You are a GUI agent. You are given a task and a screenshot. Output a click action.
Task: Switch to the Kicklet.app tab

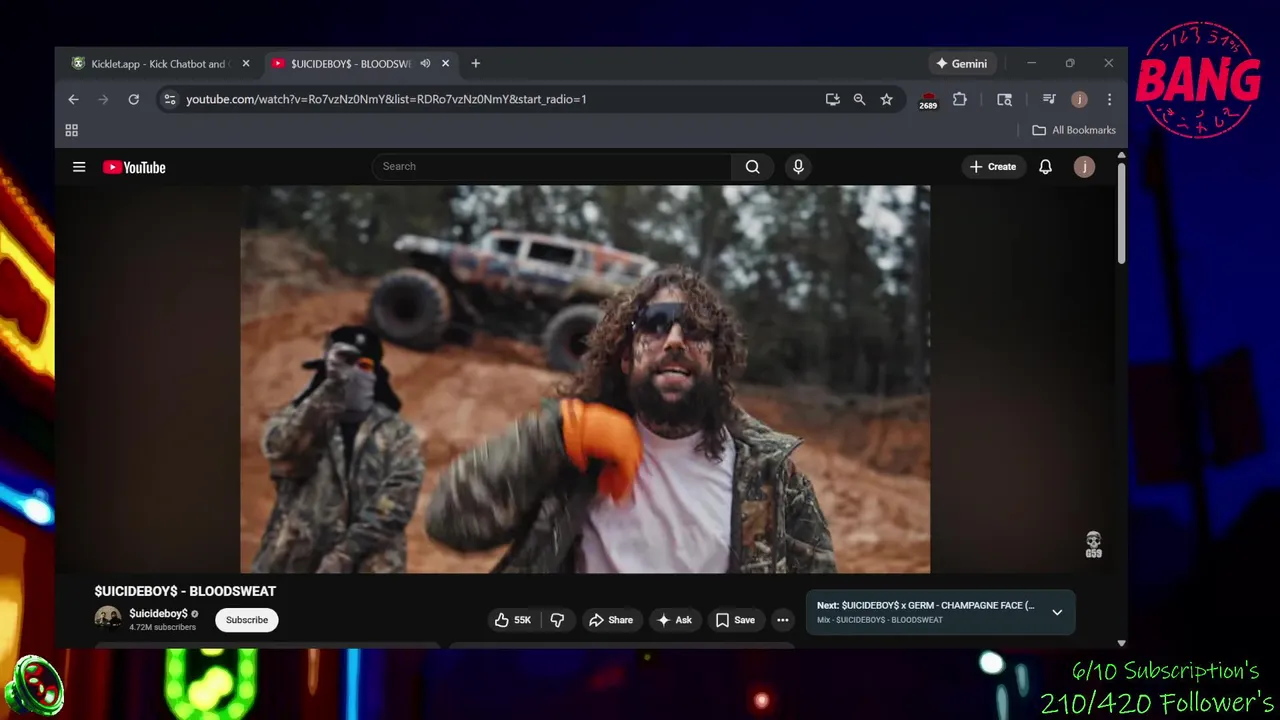click(x=150, y=63)
